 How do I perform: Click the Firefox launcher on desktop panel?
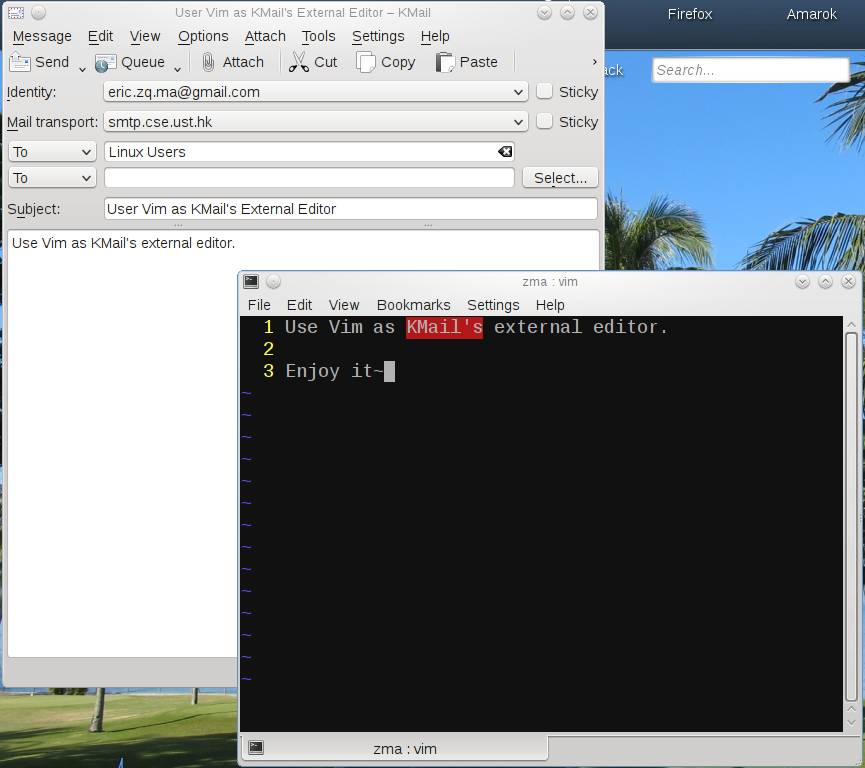[x=690, y=14]
